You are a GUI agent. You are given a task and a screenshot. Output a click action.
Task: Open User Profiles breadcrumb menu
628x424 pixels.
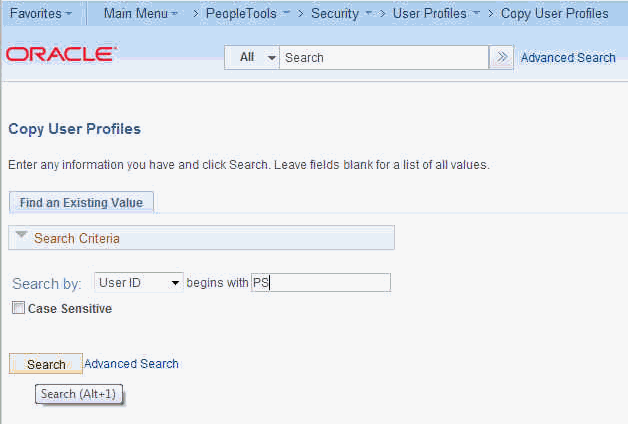point(436,14)
